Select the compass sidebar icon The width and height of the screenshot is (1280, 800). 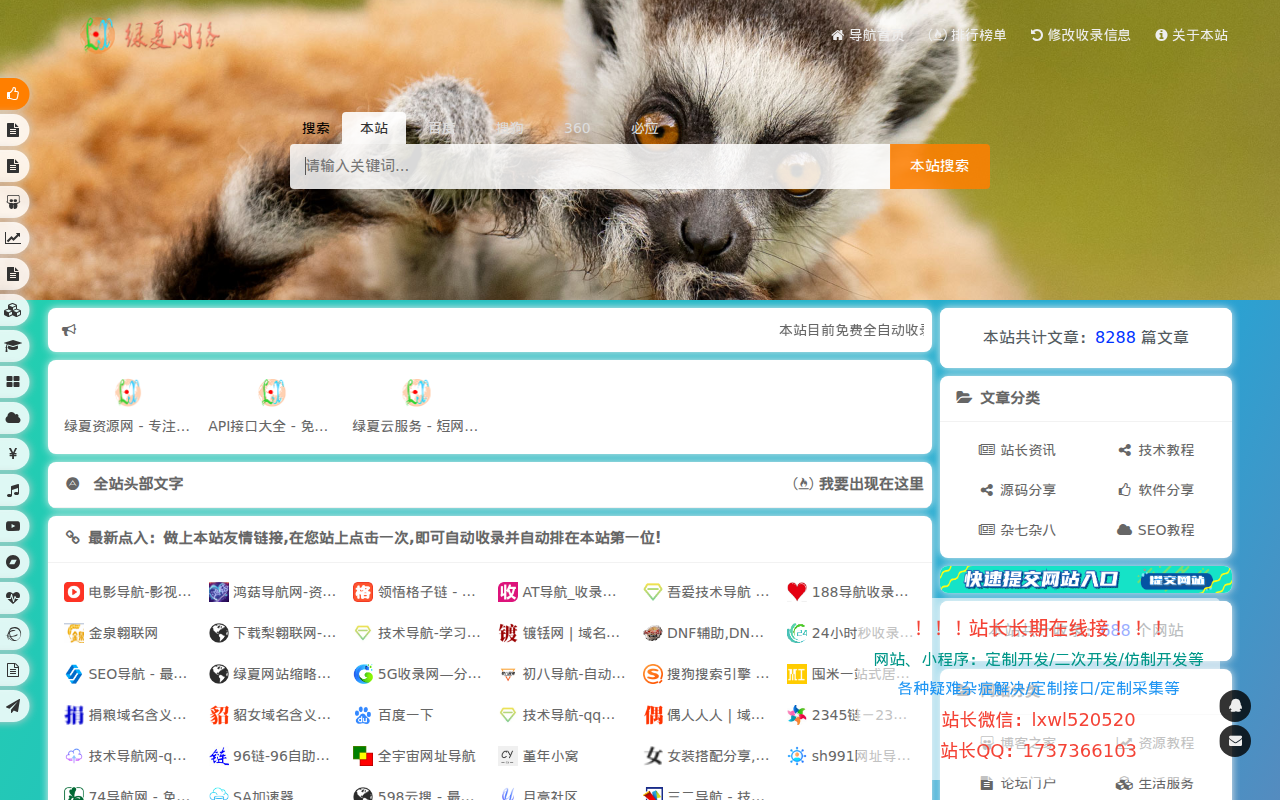(x=13, y=562)
